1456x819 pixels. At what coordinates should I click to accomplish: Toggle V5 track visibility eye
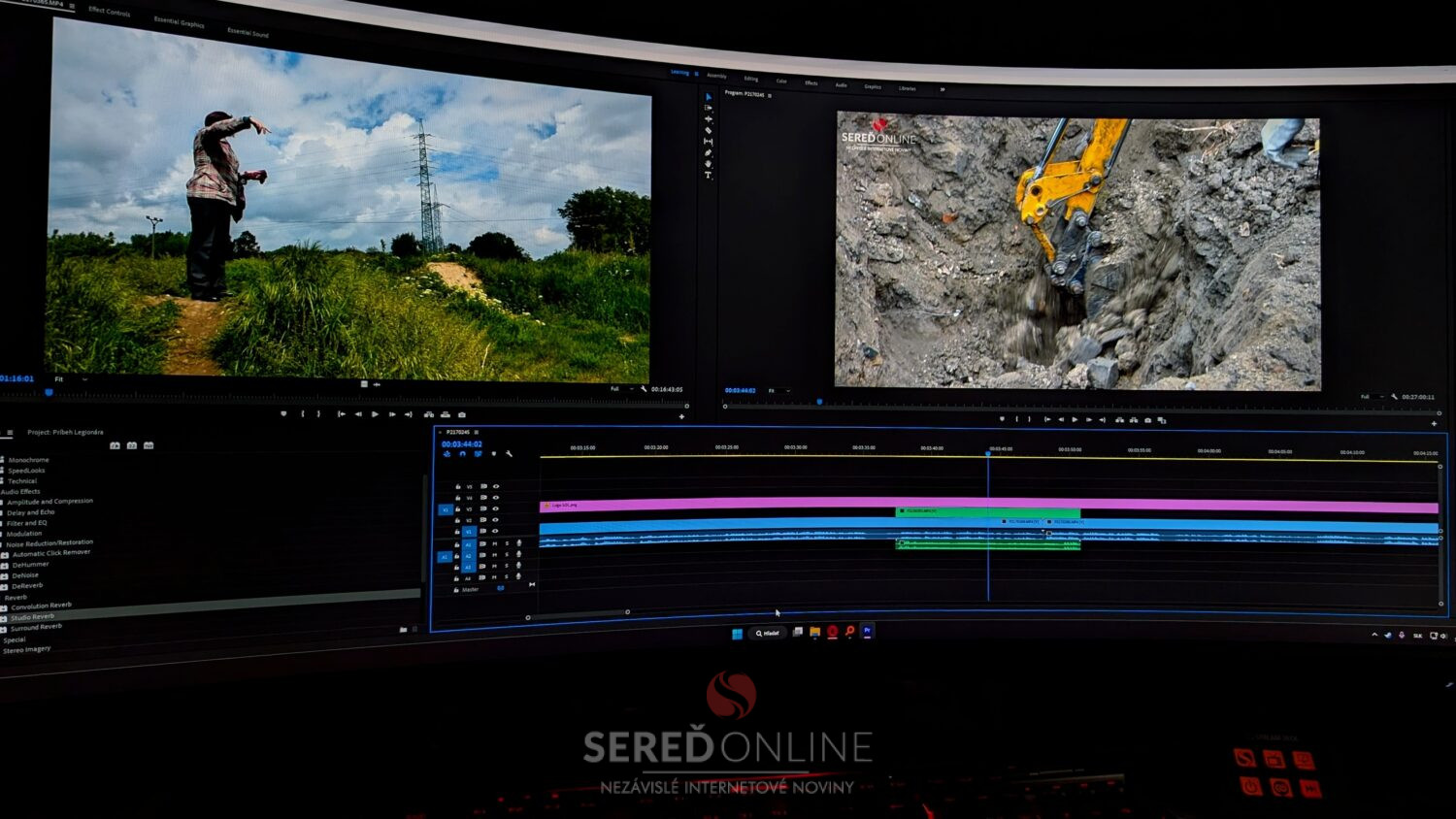tap(496, 487)
